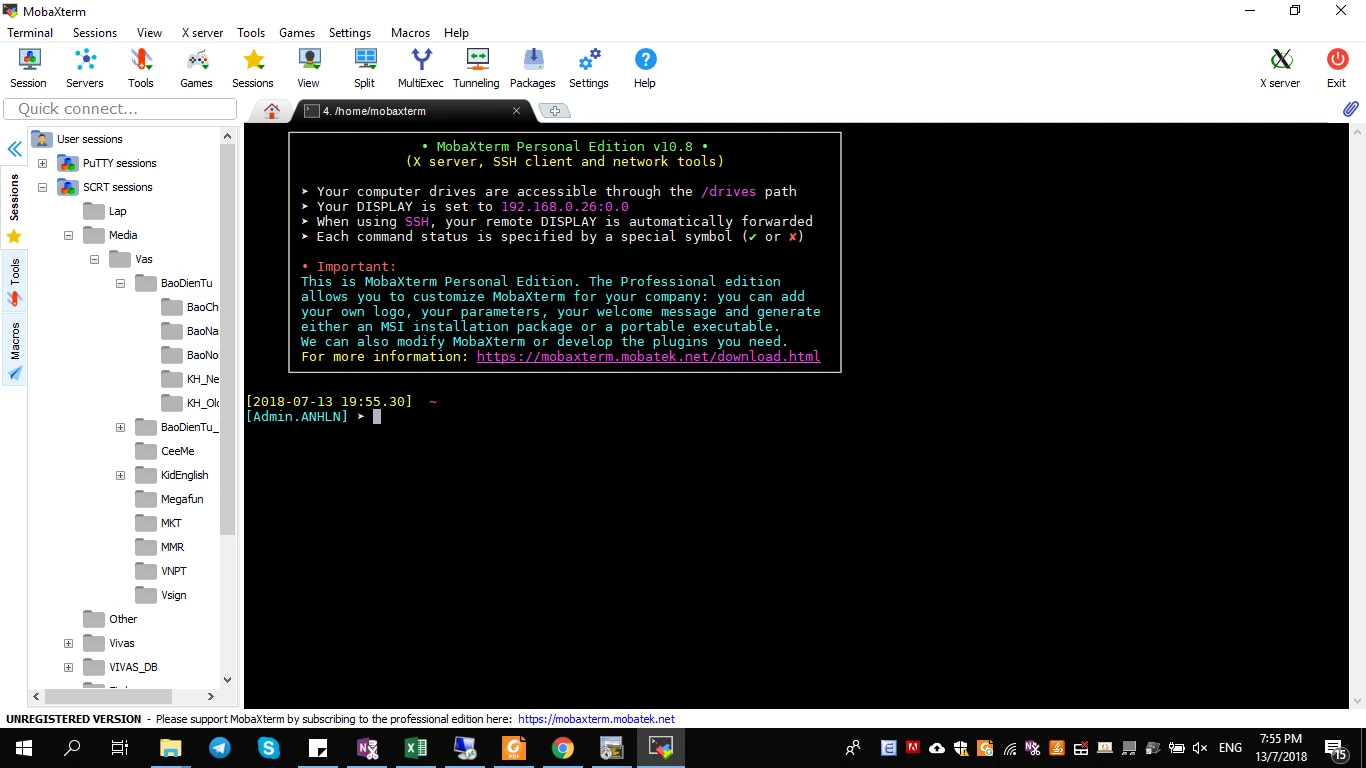Expand the Vivas folder node
The image size is (1366, 768).
tap(68, 643)
